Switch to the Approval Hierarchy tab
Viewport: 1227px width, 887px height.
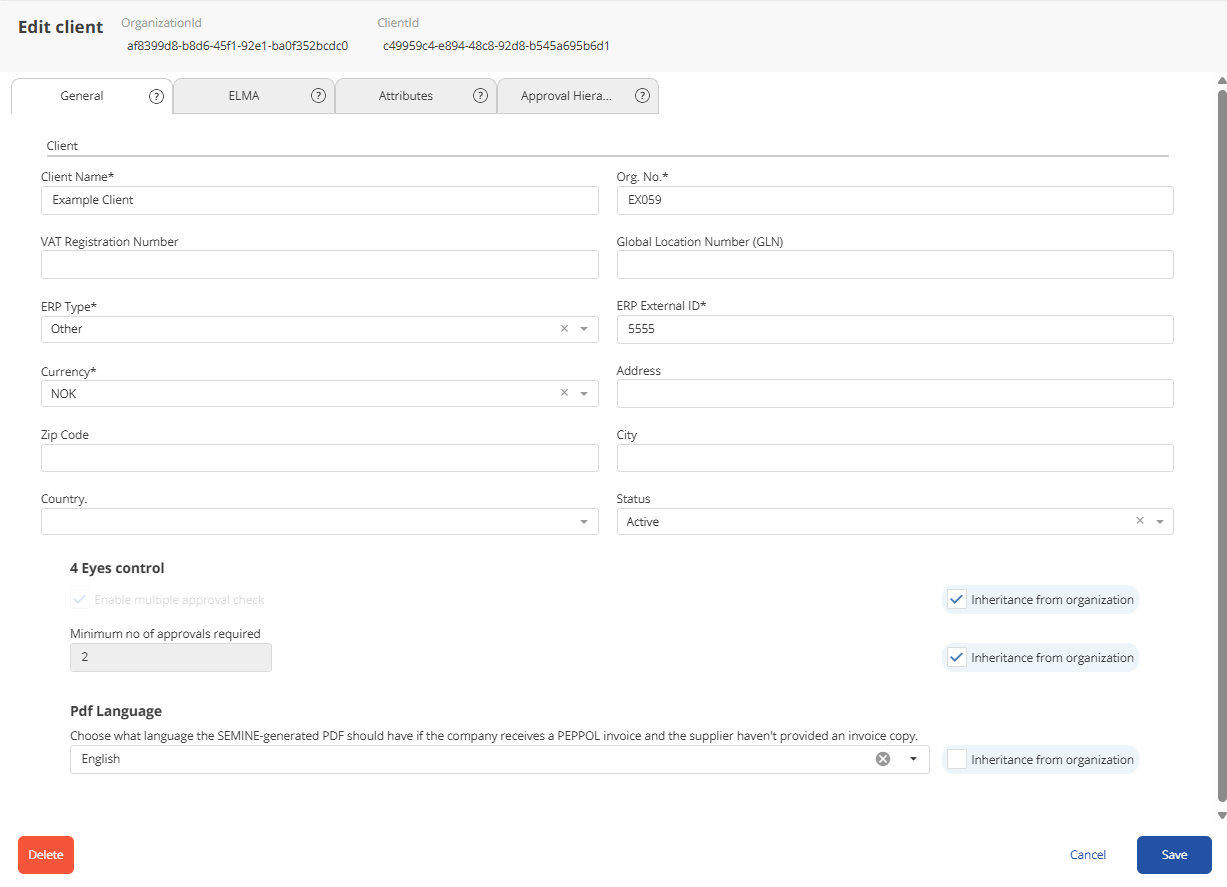[x=578, y=96]
